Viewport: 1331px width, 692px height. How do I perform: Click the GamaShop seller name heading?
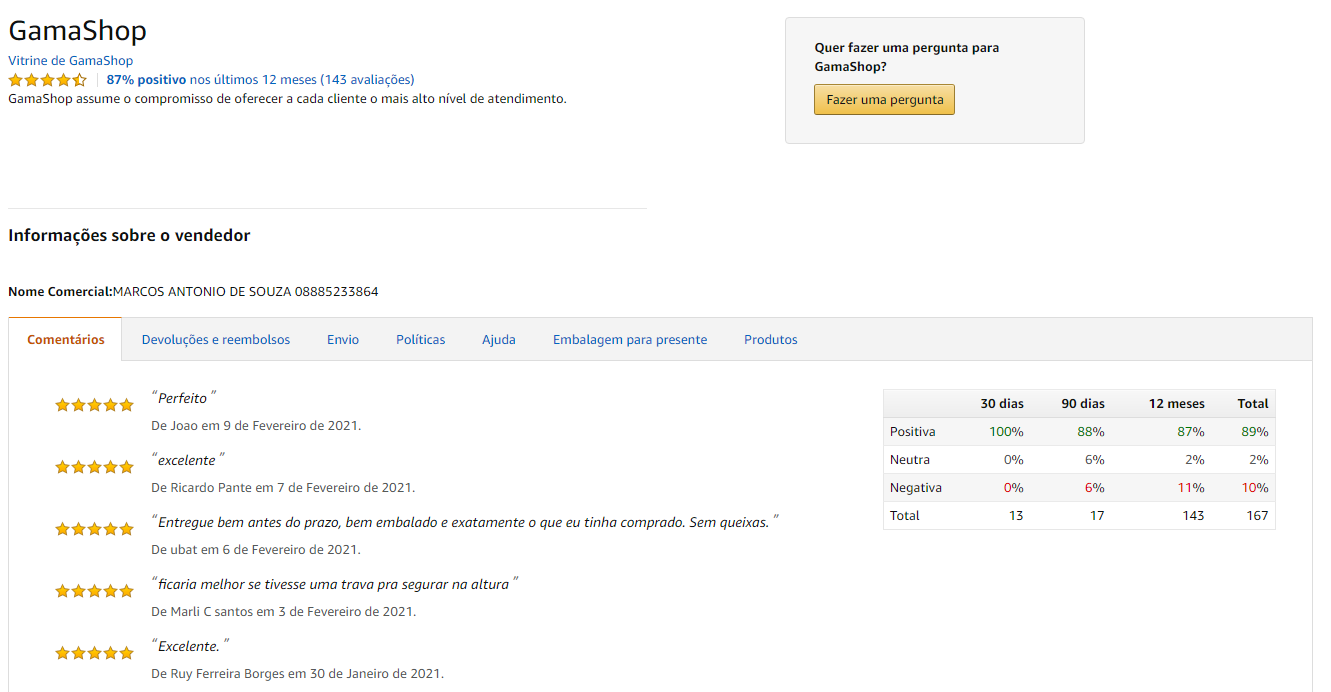click(78, 31)
